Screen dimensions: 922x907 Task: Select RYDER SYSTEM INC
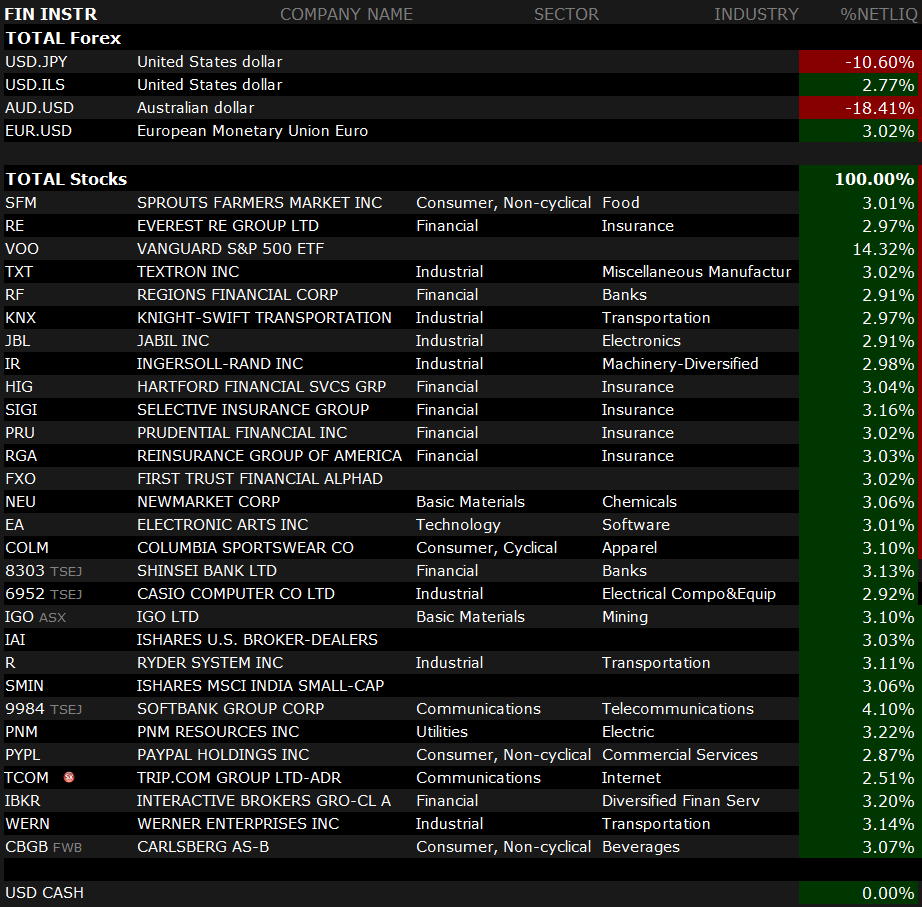pos(210,662)
